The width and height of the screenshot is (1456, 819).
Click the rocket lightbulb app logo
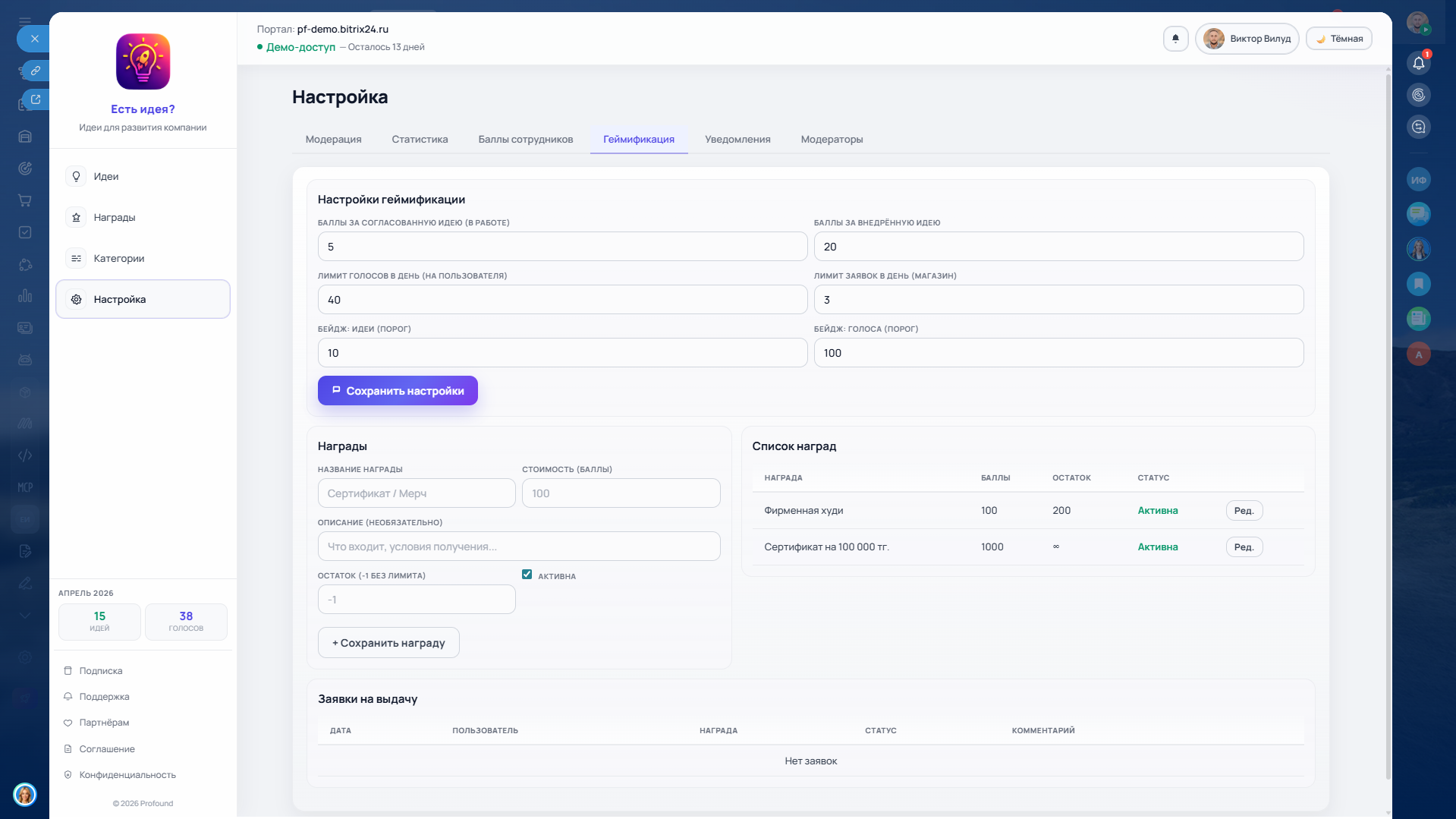pos(143,61)
